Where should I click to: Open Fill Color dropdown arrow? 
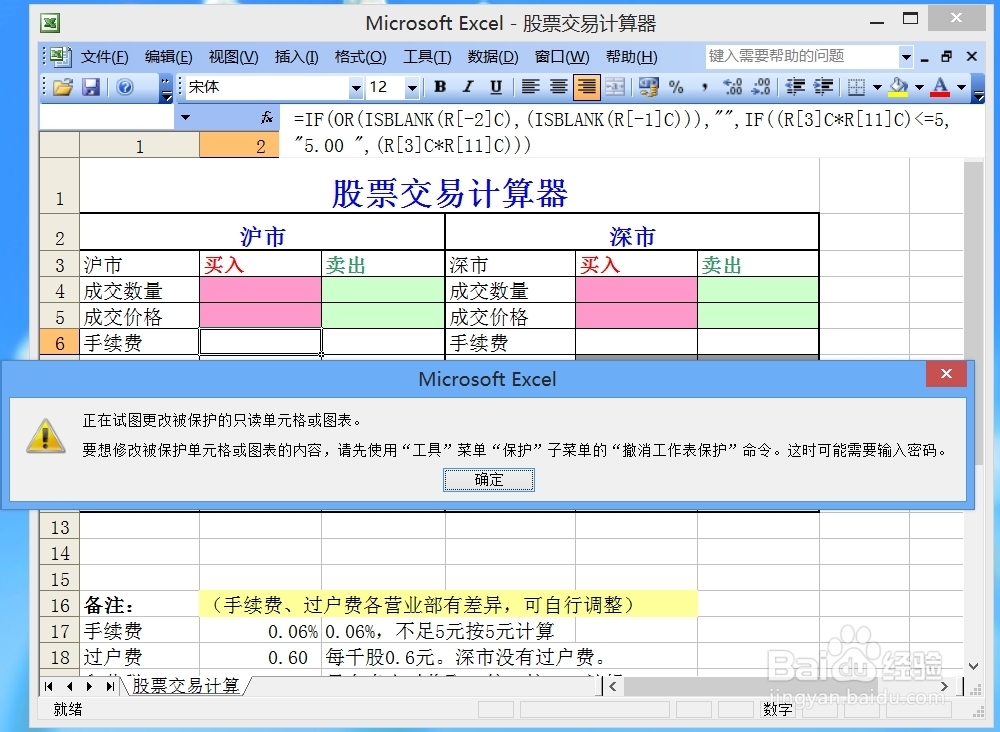920,87
